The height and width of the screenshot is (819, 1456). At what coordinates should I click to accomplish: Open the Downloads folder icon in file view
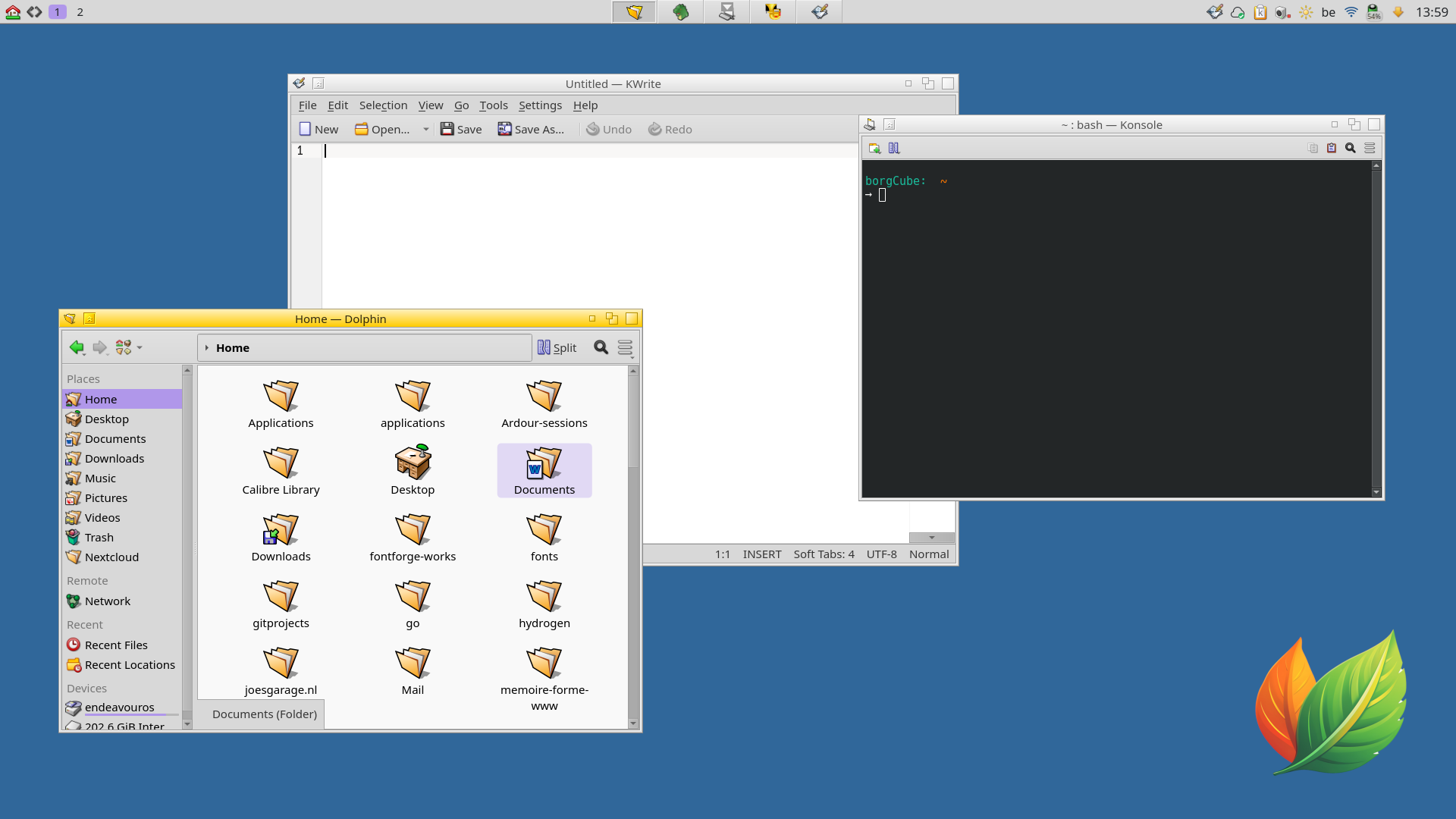[x=281, y=530]
